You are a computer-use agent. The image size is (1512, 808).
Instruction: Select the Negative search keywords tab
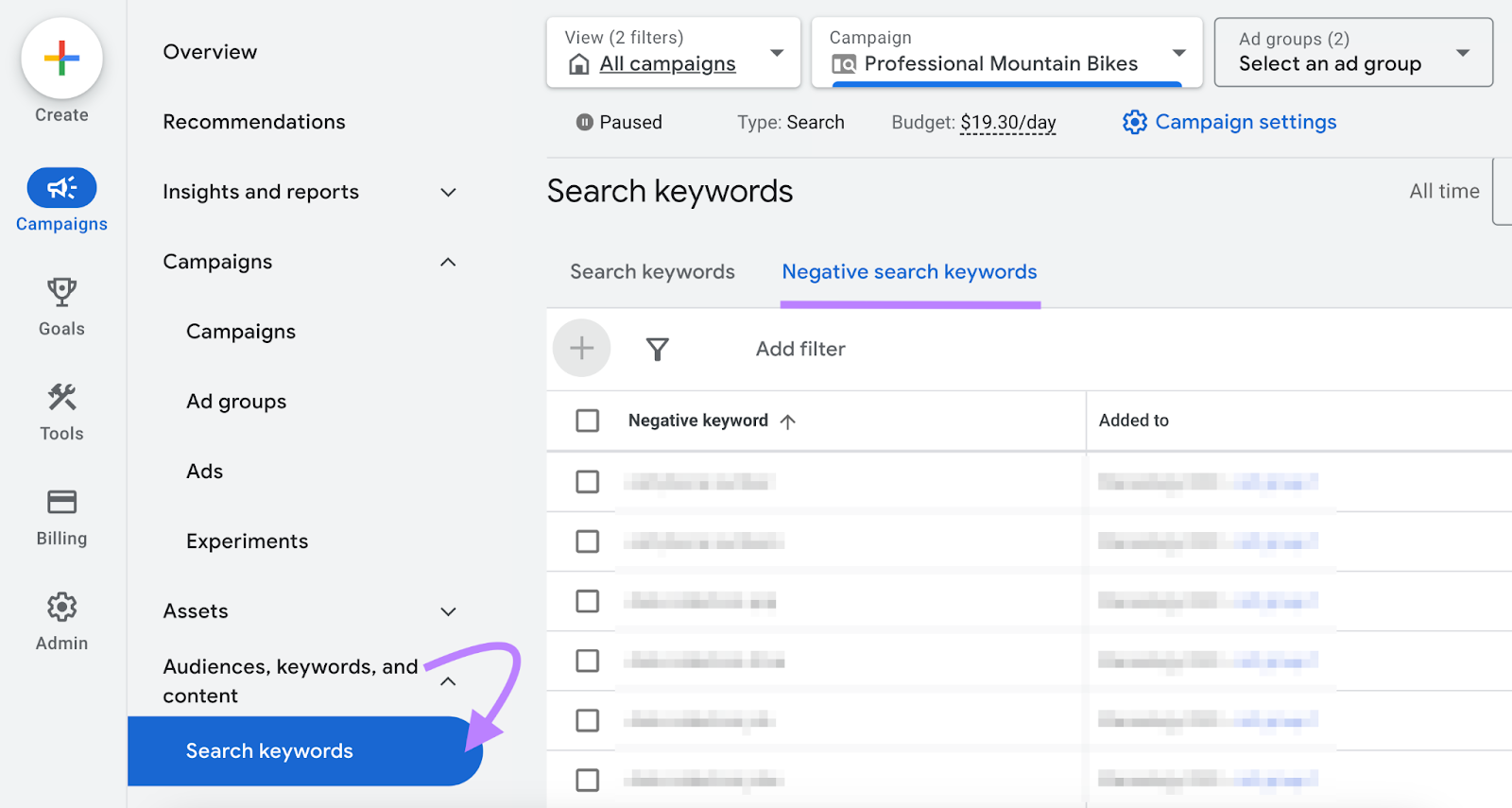pos(909,272)
